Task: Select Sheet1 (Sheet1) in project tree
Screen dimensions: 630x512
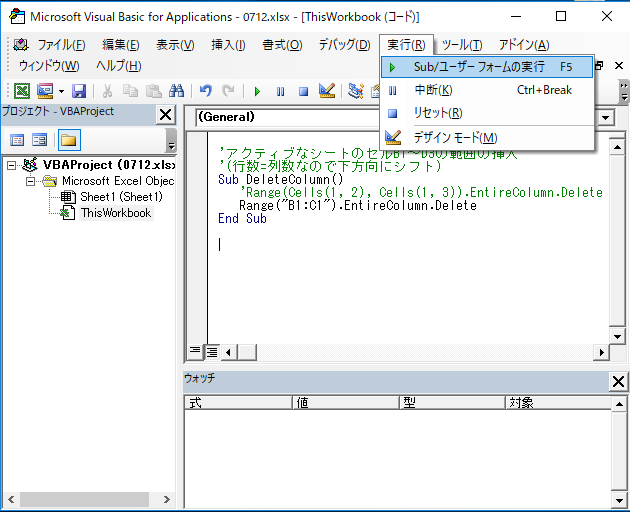Action: pyautogui.click(x=121, y=197)
